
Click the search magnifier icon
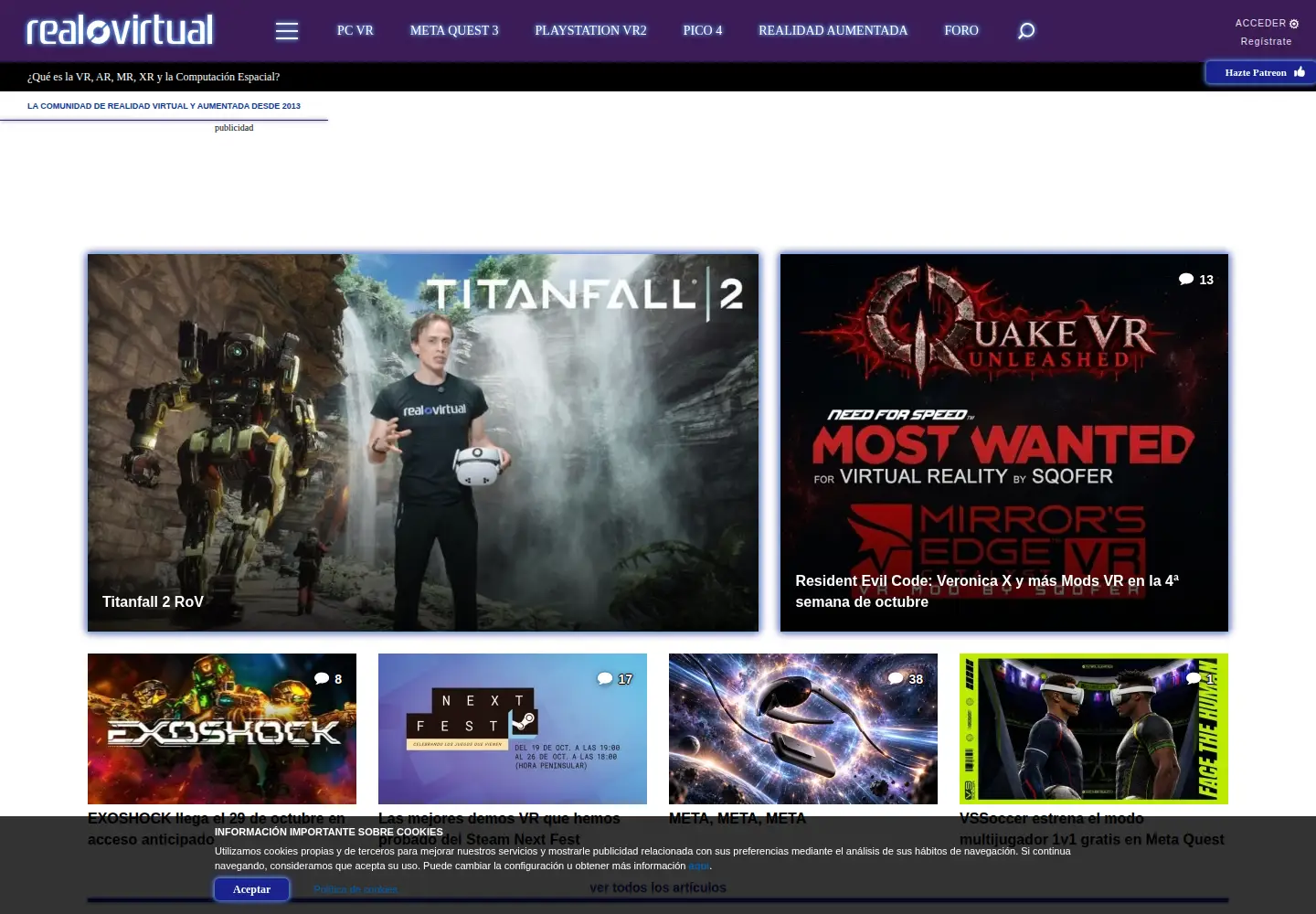(1026, 31)
